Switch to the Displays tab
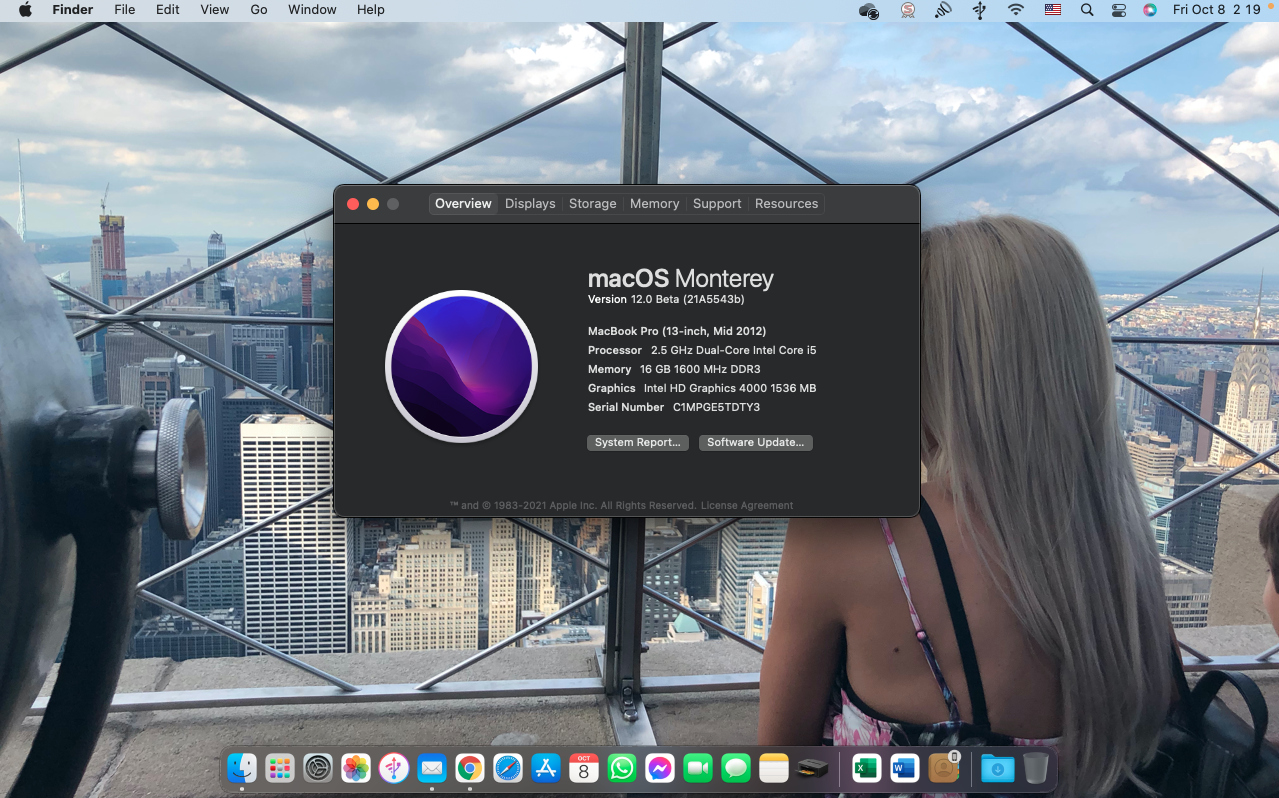 [530, 203]
